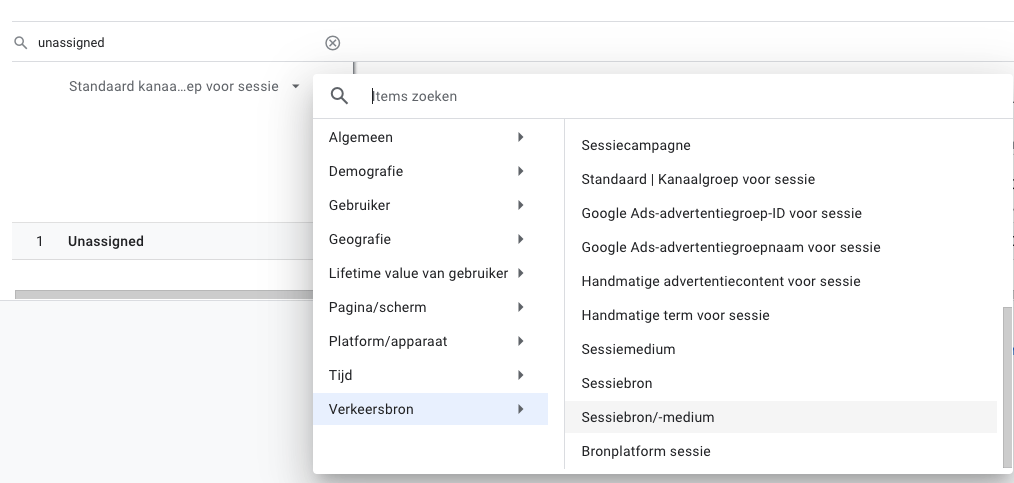Select the Sessiebron/-medium option
Screen dimensions: 1014x483
pyautogui.click(x=648, y=417)
